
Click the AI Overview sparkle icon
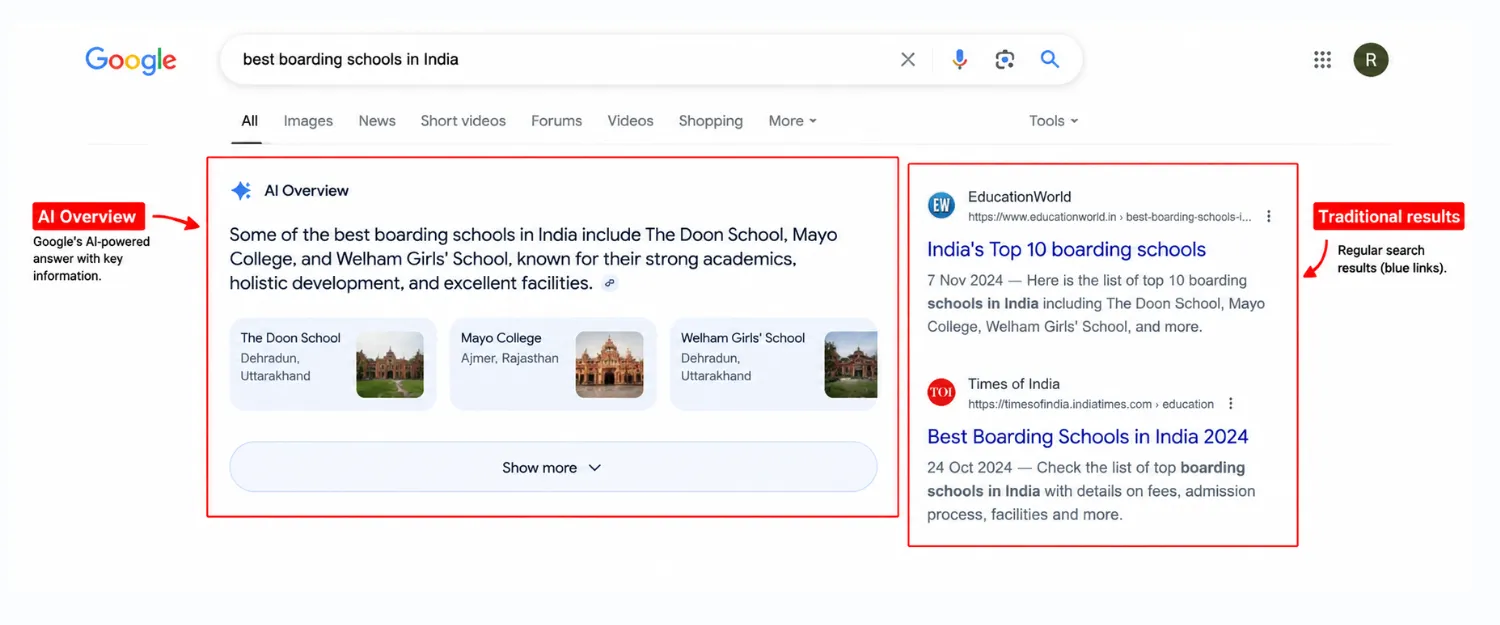coord(241,191)
